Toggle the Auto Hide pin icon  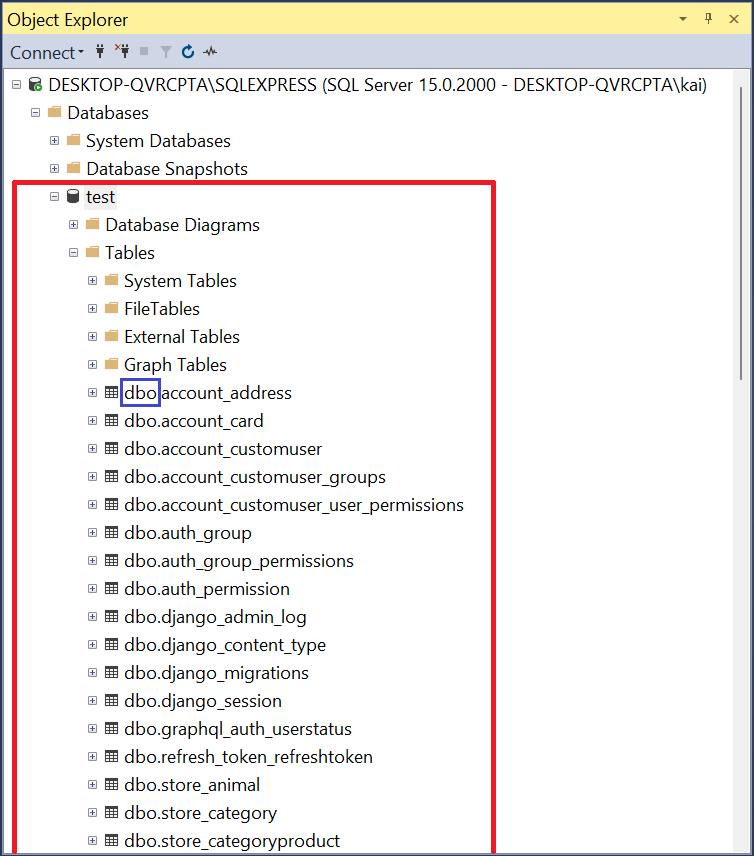709,19
